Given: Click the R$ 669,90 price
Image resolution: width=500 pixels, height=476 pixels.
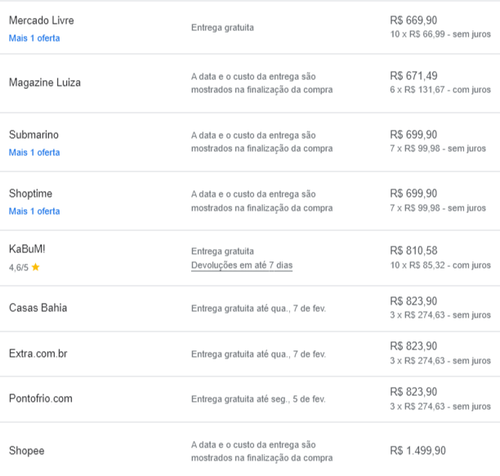Looking at the screenshot, I should tap(414, 20).
